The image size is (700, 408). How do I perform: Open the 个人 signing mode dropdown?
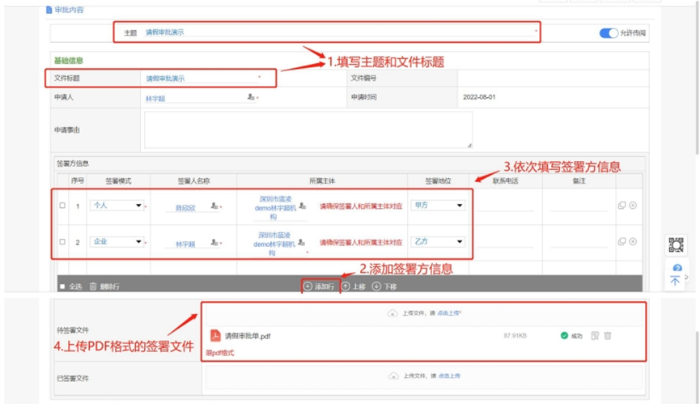coord(116,205)
